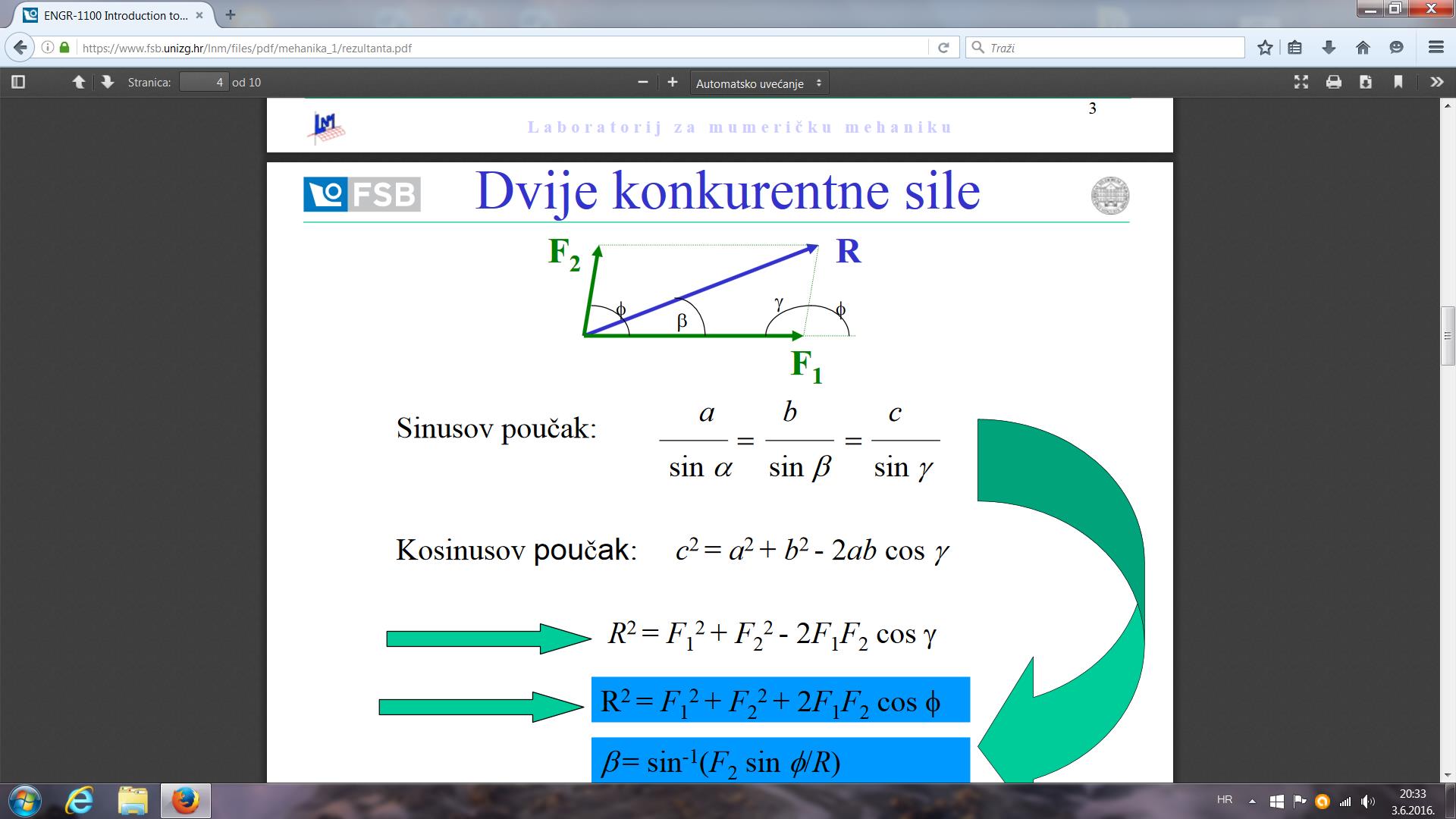Copy current view bookmark link
The image size is (1456, 819).
(1398, 82)
